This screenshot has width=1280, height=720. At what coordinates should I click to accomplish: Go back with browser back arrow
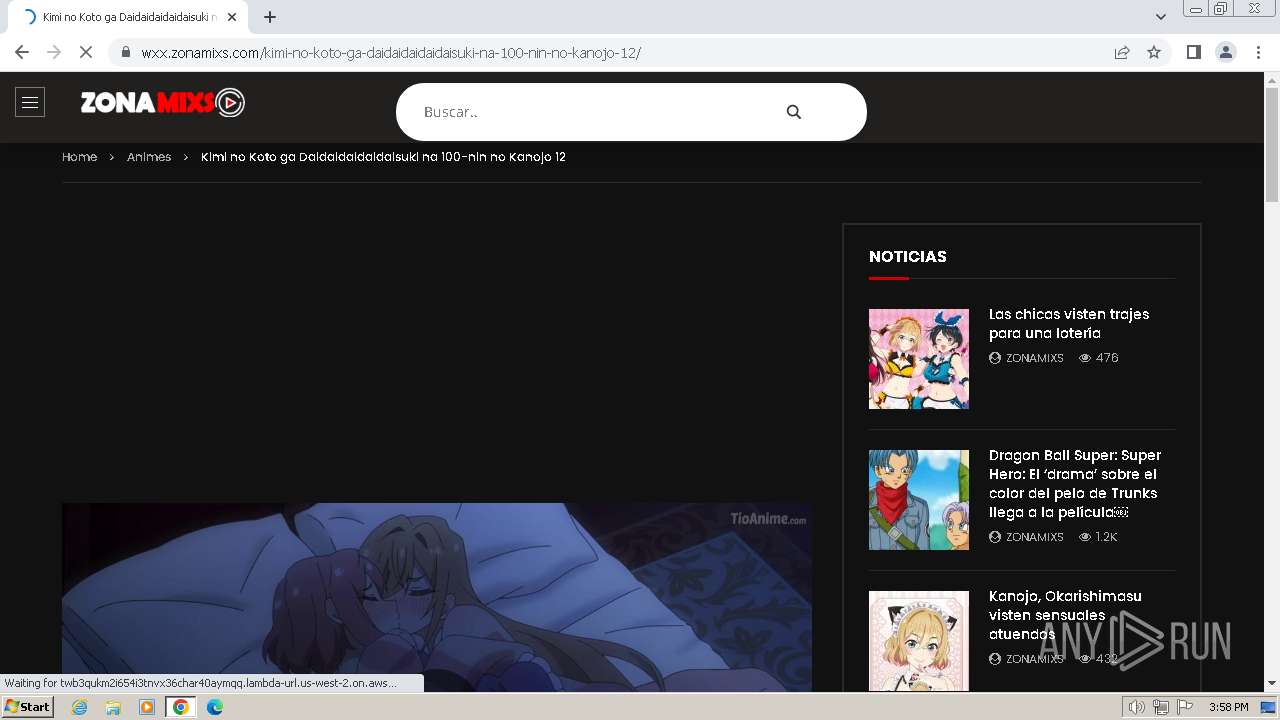pos(22,53)
